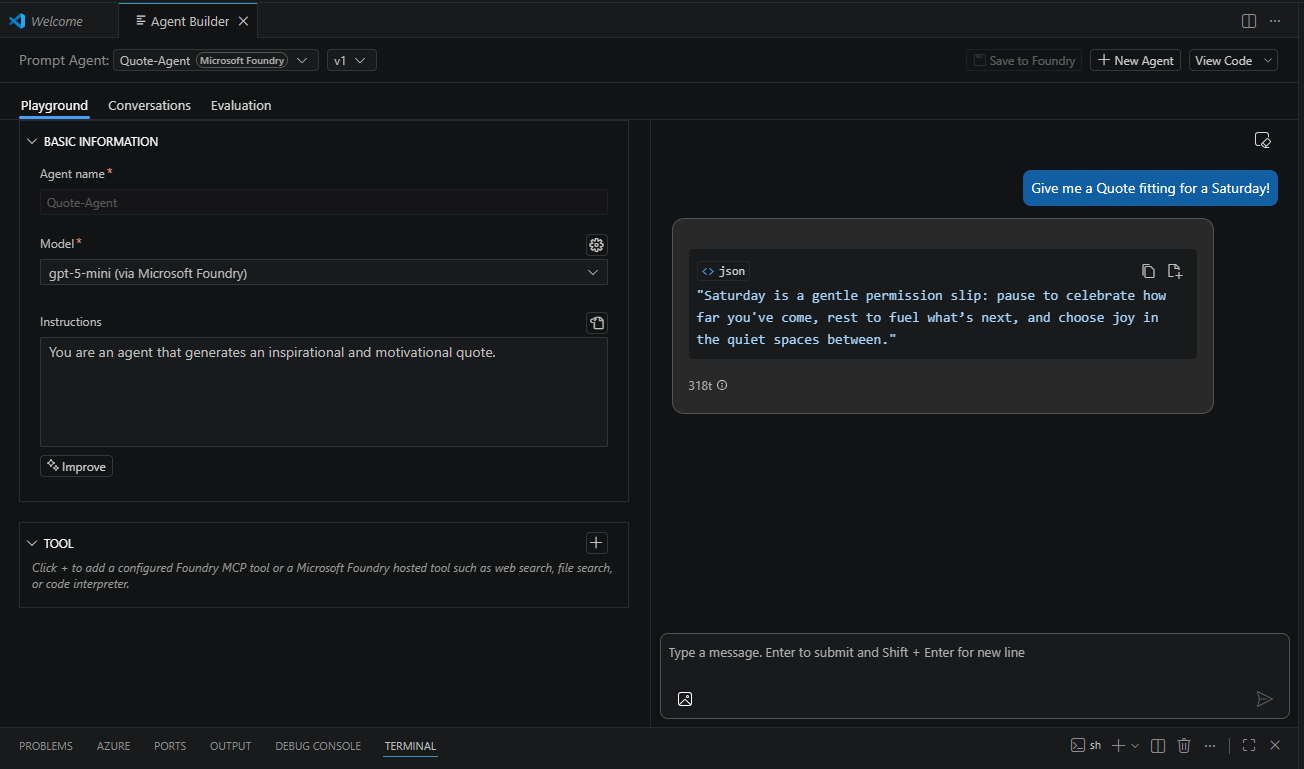Viewport: 1304px width, 769px height.
Task: Create a new terminal with plus icon
Action: point(1119,745)
